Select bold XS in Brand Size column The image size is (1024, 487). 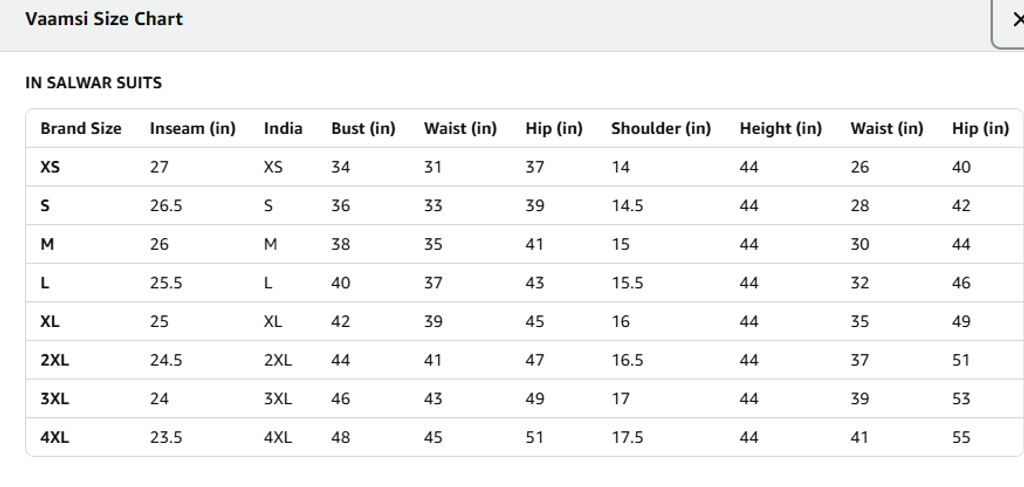(50, 167)
